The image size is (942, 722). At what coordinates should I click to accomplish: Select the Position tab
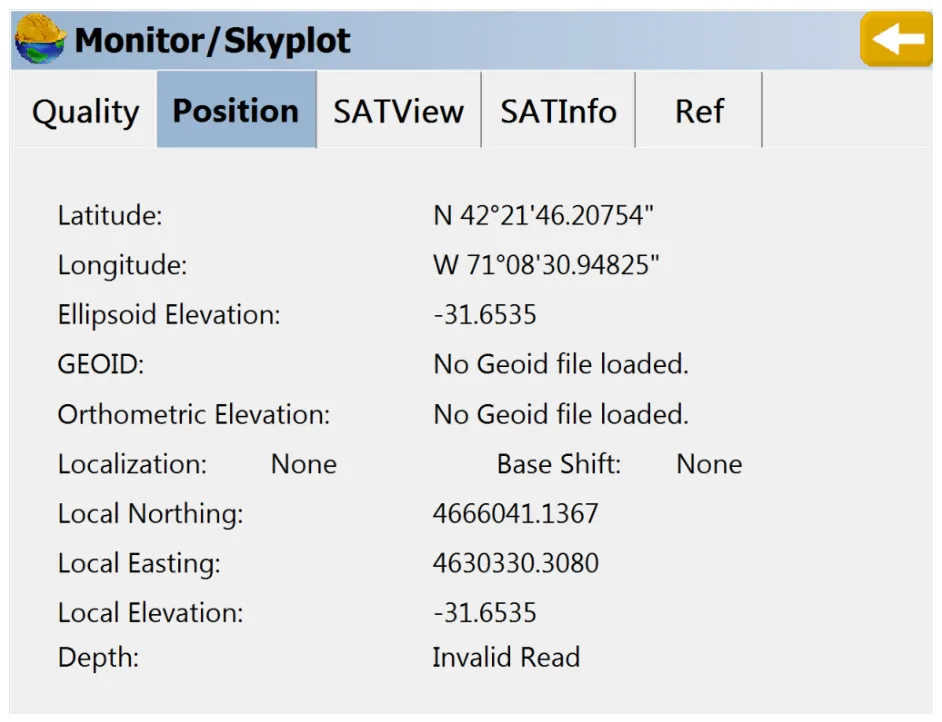click(x=236, y=109)
